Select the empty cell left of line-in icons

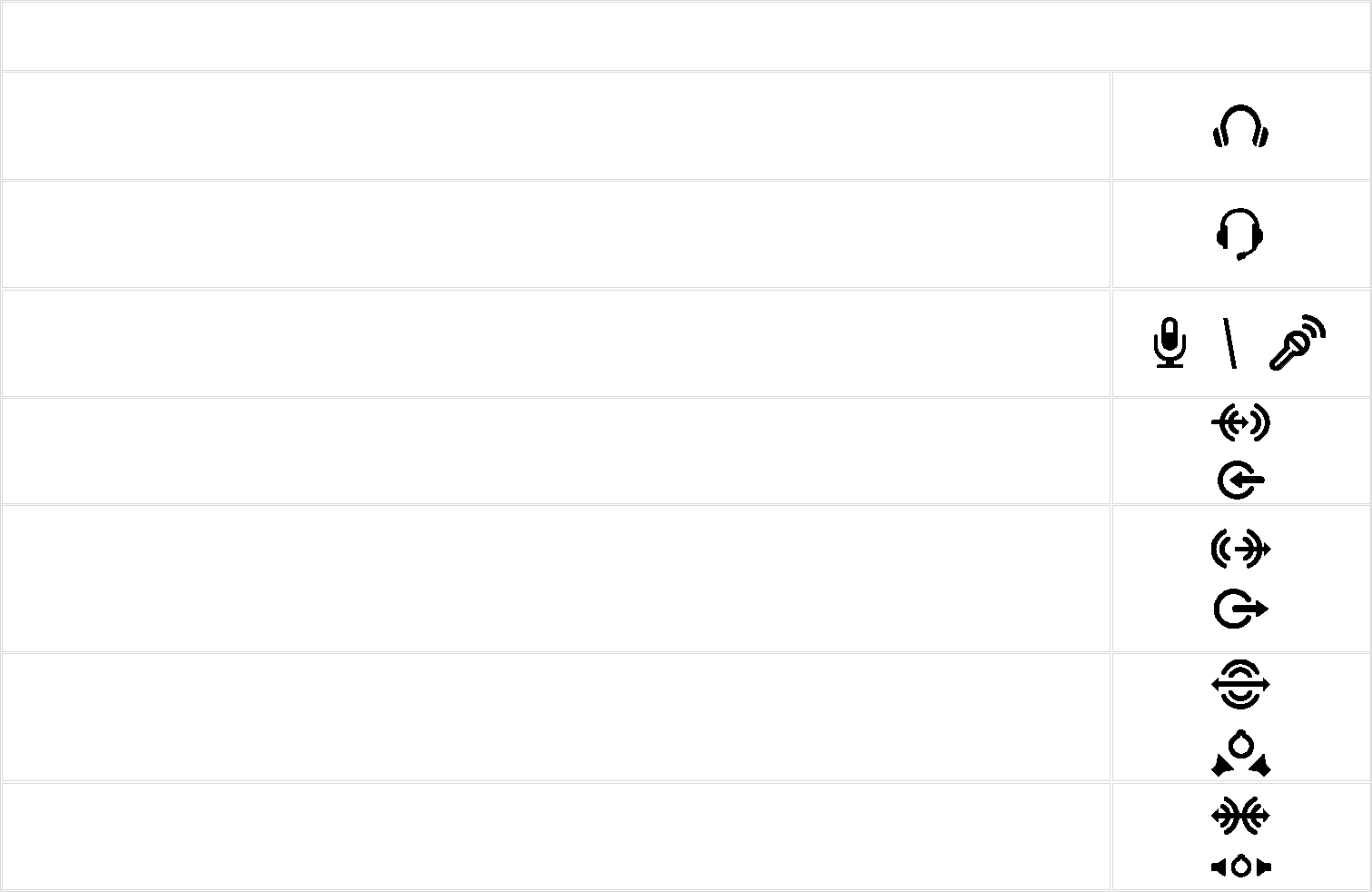[556, 451]
